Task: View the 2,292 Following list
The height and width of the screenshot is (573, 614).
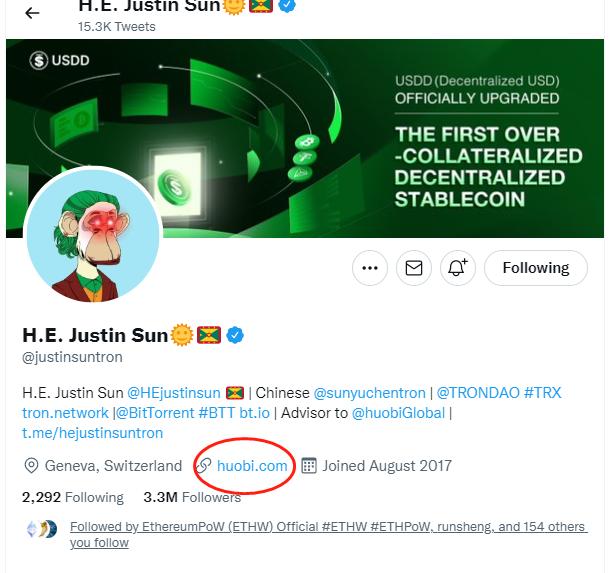Action: point(73,497)
